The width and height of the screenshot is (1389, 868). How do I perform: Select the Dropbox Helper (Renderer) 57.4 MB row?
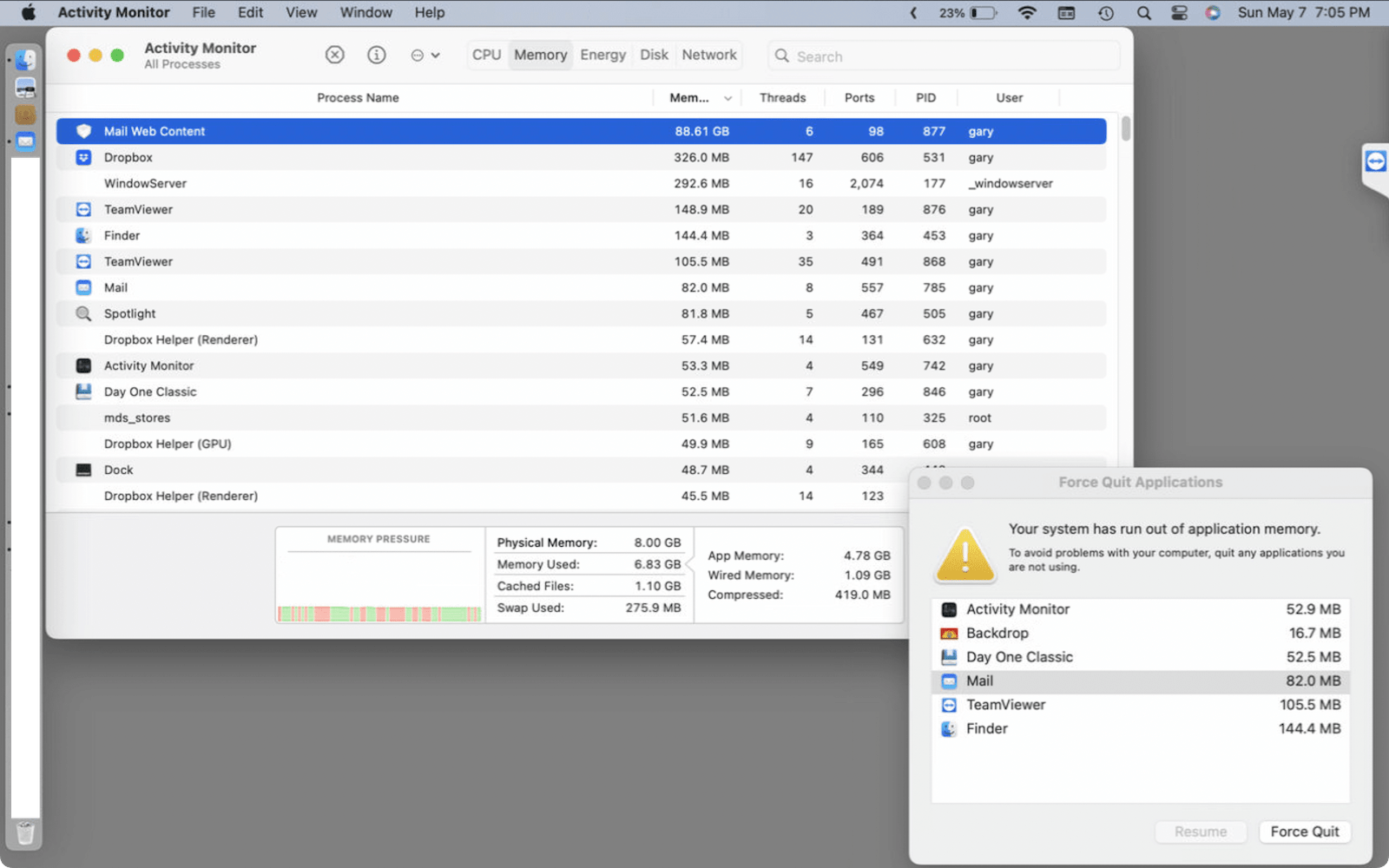(x=581, y=339)
